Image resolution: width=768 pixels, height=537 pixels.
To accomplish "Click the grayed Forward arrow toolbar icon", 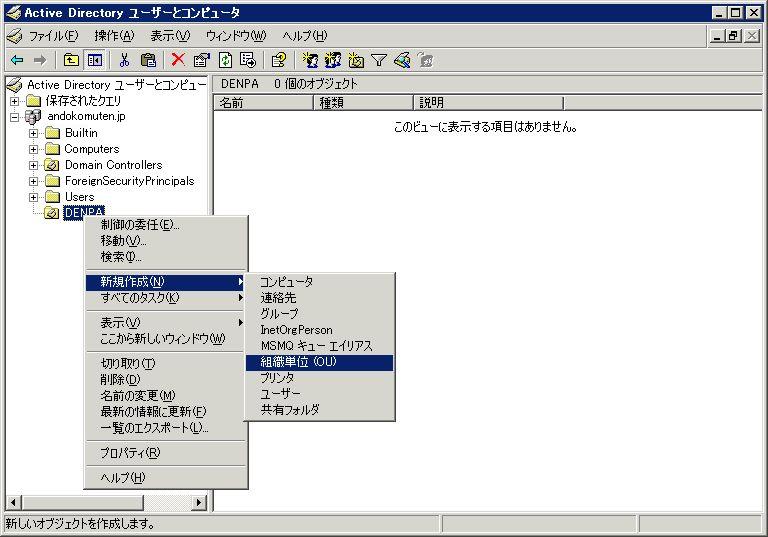I will (x=40, y=60).
